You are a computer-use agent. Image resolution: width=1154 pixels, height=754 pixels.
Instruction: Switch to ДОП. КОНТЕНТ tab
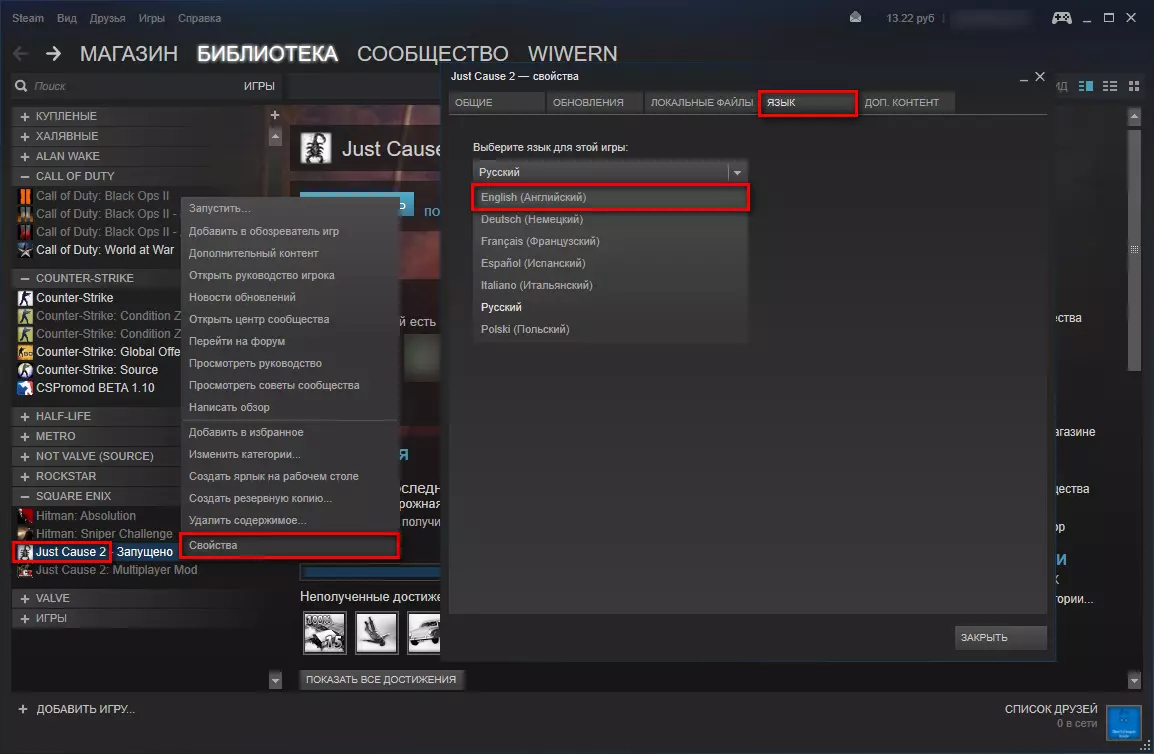tap(906, 102)
